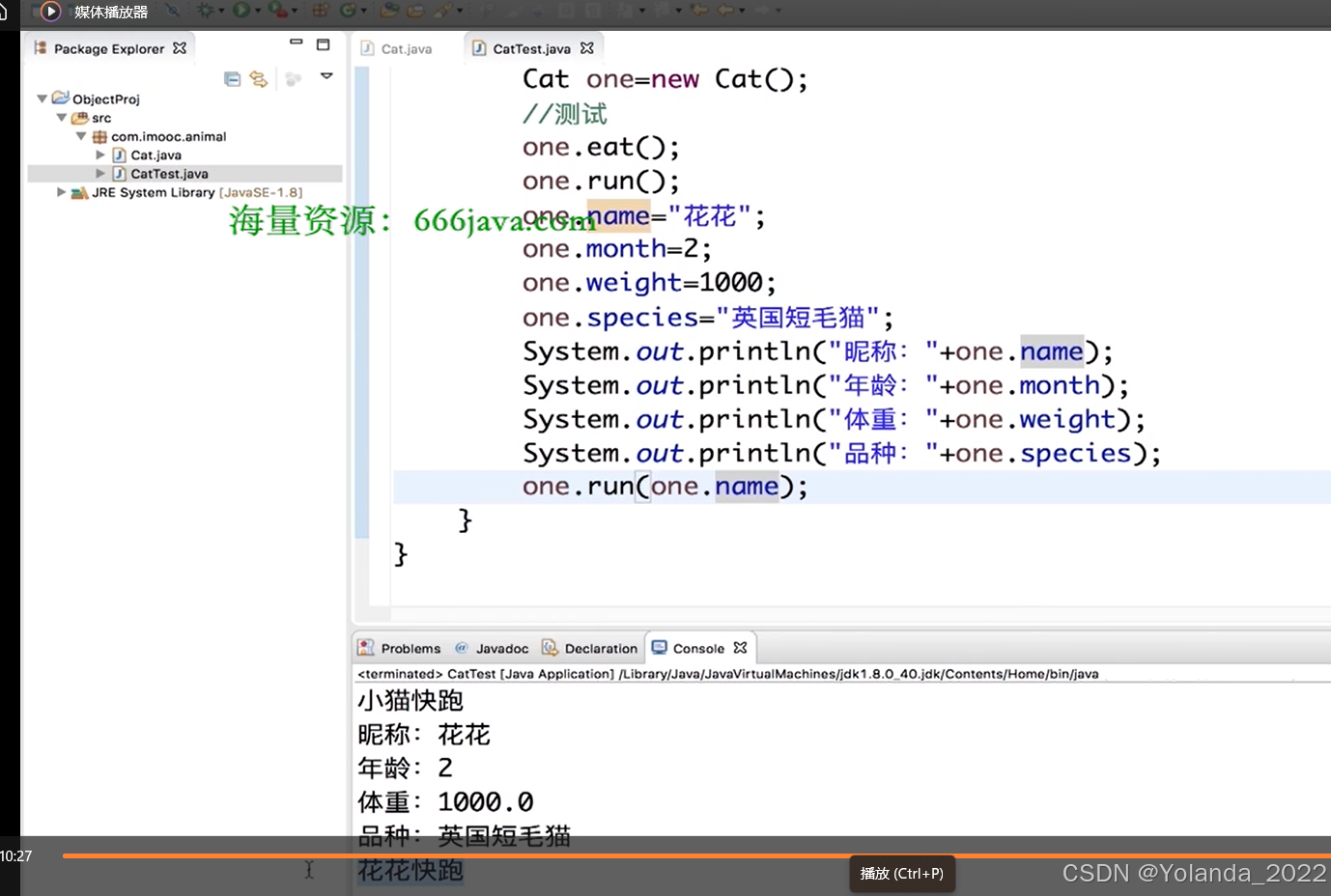Click the one.species="英国短毛猫" line

click(x=708, y=318)
